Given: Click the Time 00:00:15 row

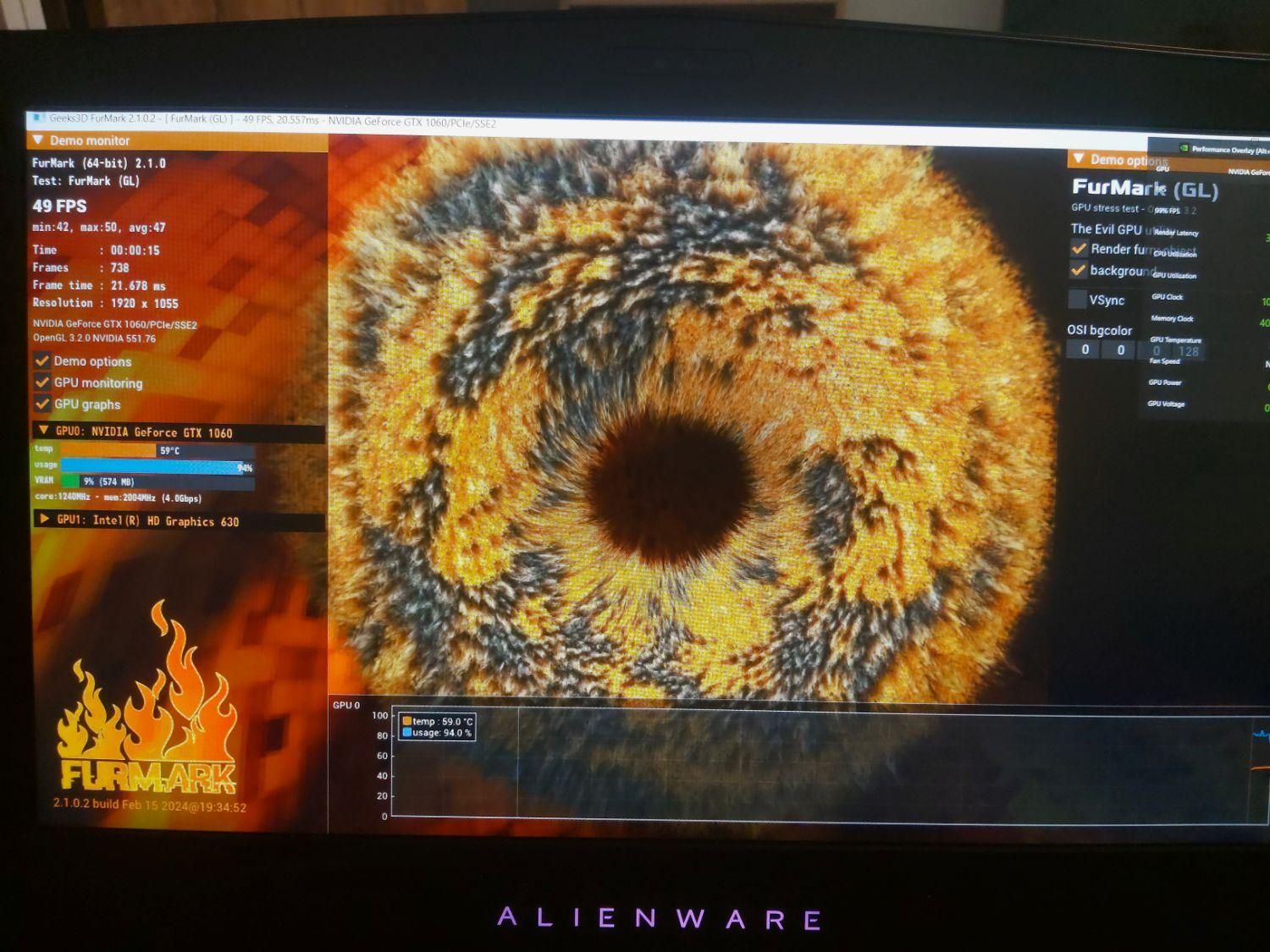Looking at the screenshot, I should (x=96, y=250).
